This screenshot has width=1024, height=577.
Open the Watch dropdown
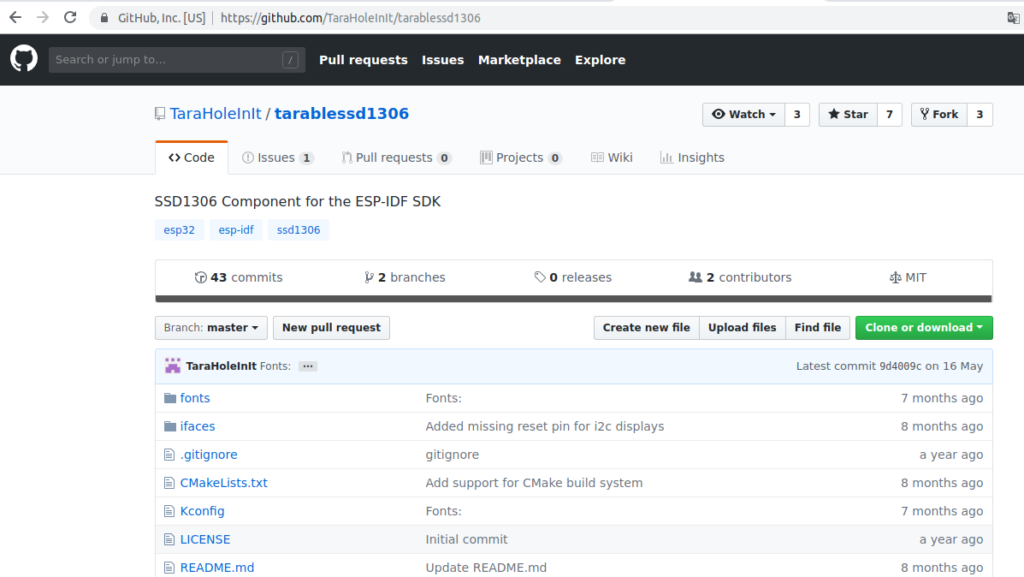[743, 114]
